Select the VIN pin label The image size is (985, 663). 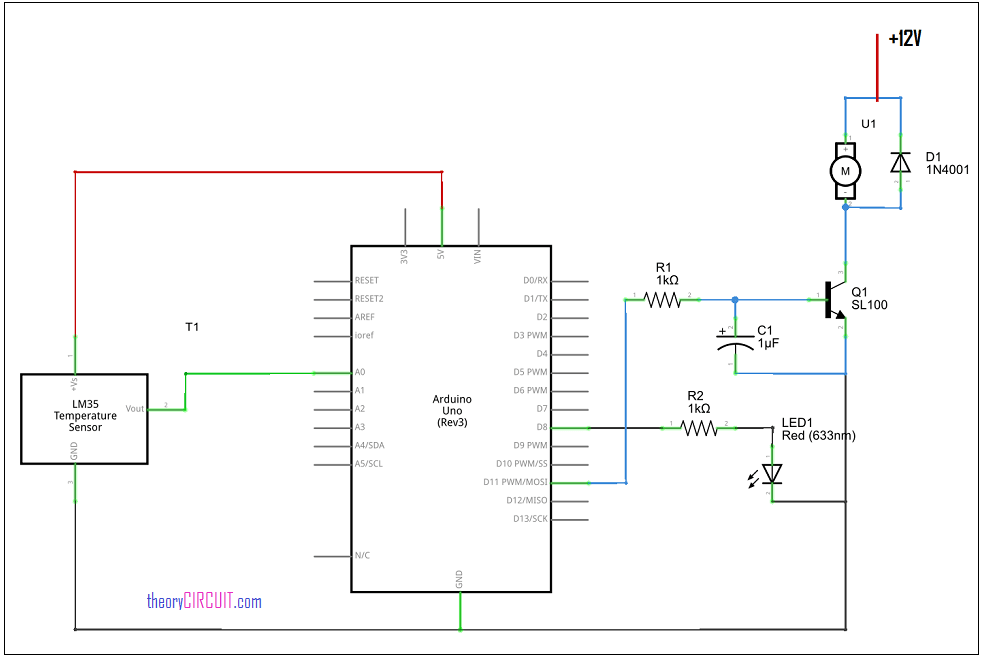[x=479, y=255]
